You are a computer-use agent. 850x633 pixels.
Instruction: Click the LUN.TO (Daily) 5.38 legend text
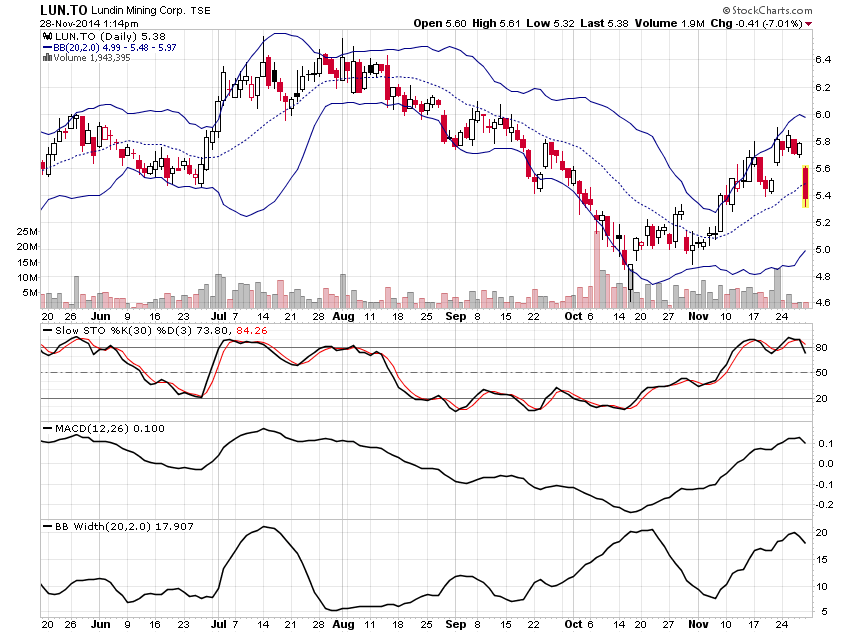(x=111, y=36)
